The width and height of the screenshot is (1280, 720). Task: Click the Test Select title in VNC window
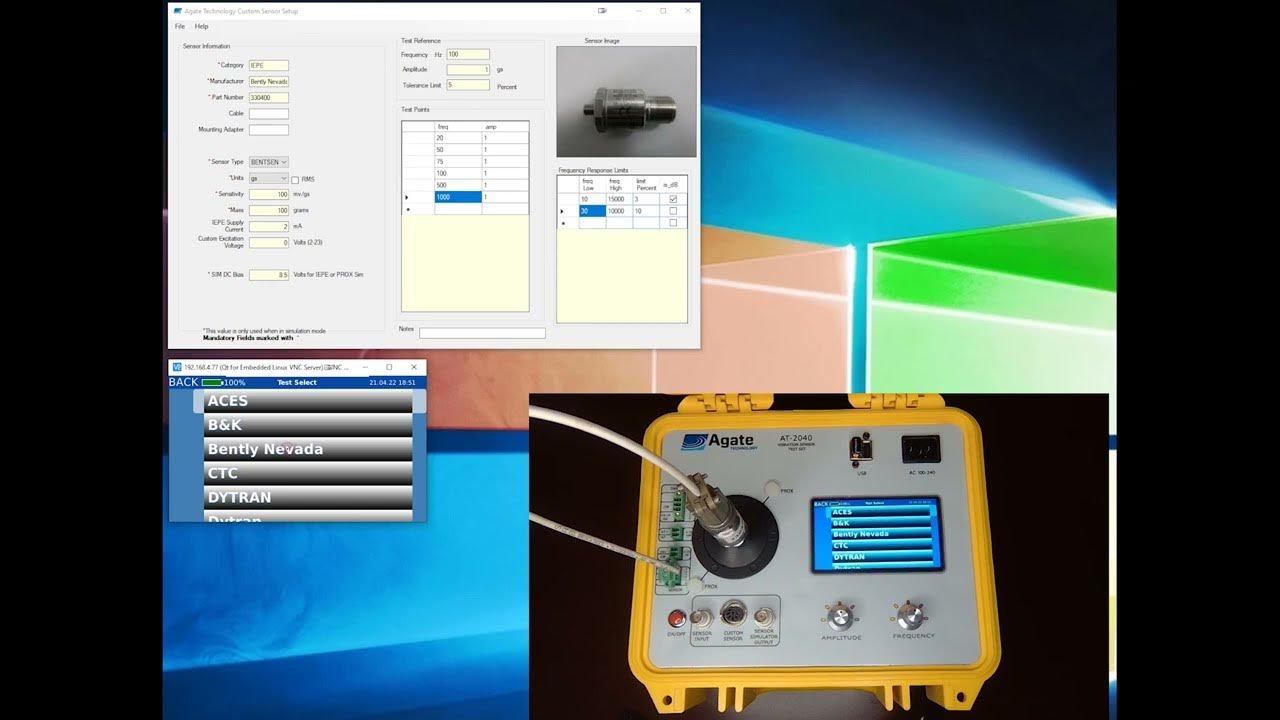(x=297, y=382)
